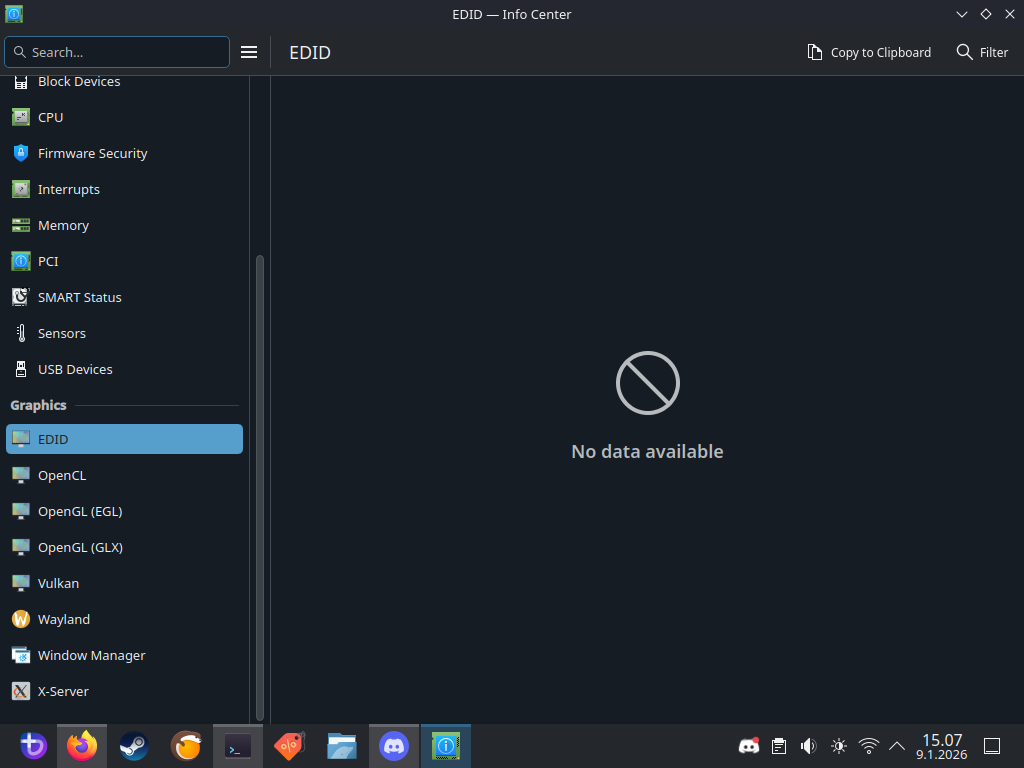Open the PCI information page
The image size is (1024, 768).
tap(124, 261)
